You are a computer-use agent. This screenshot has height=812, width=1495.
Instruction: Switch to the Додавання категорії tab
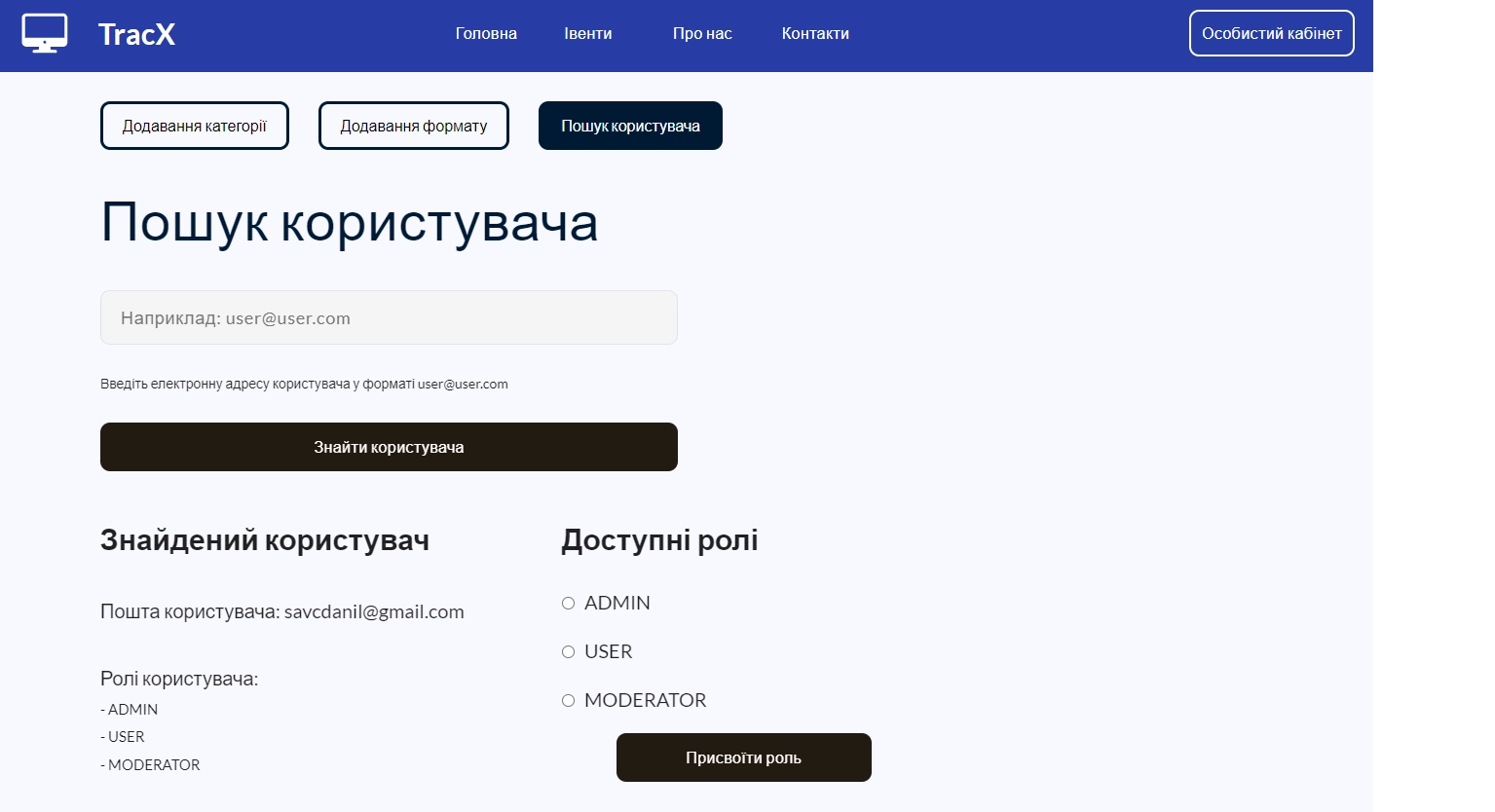[x=194, y=125]
